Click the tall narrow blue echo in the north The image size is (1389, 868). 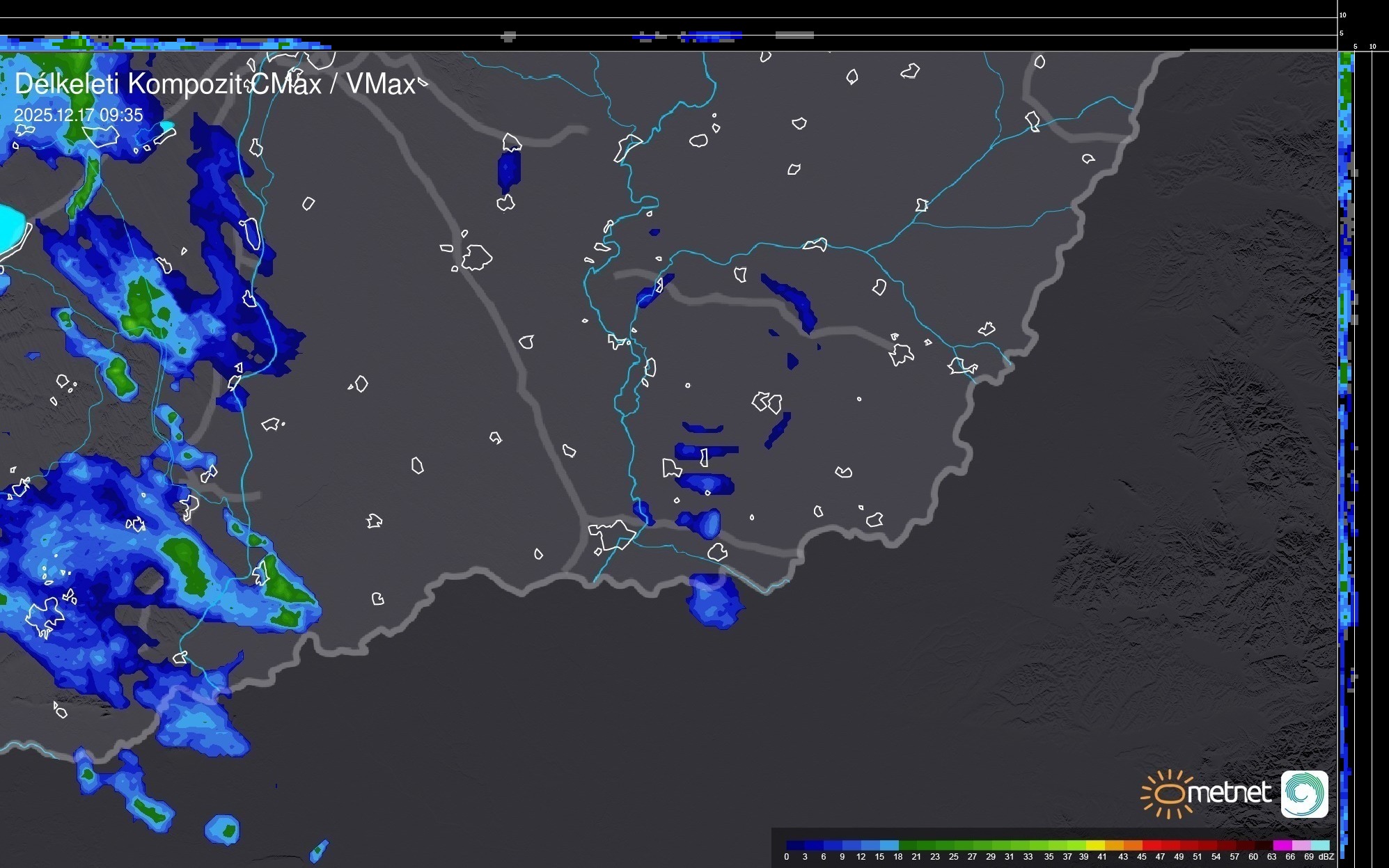[x=509, y=169]
